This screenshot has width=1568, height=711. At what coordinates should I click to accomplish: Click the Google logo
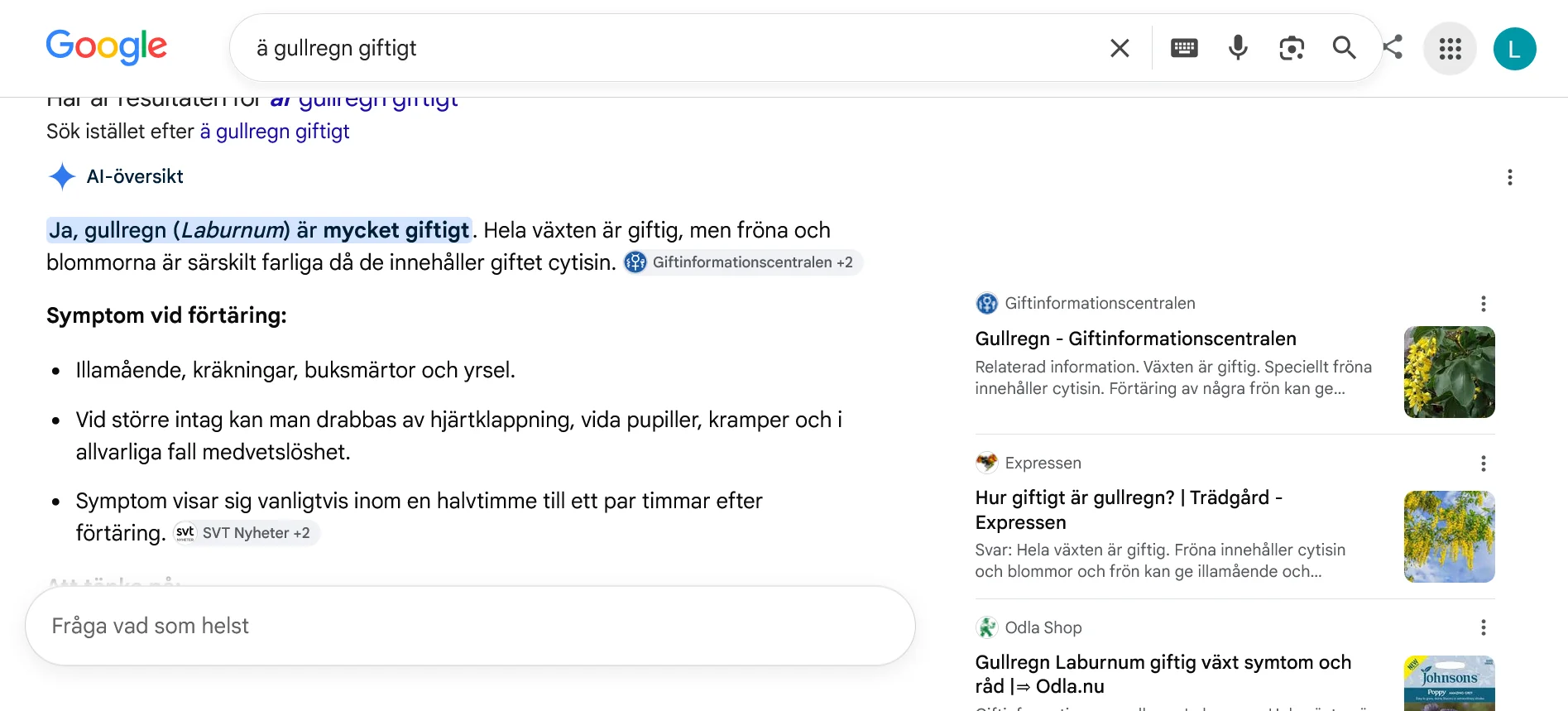pos(107,47)
